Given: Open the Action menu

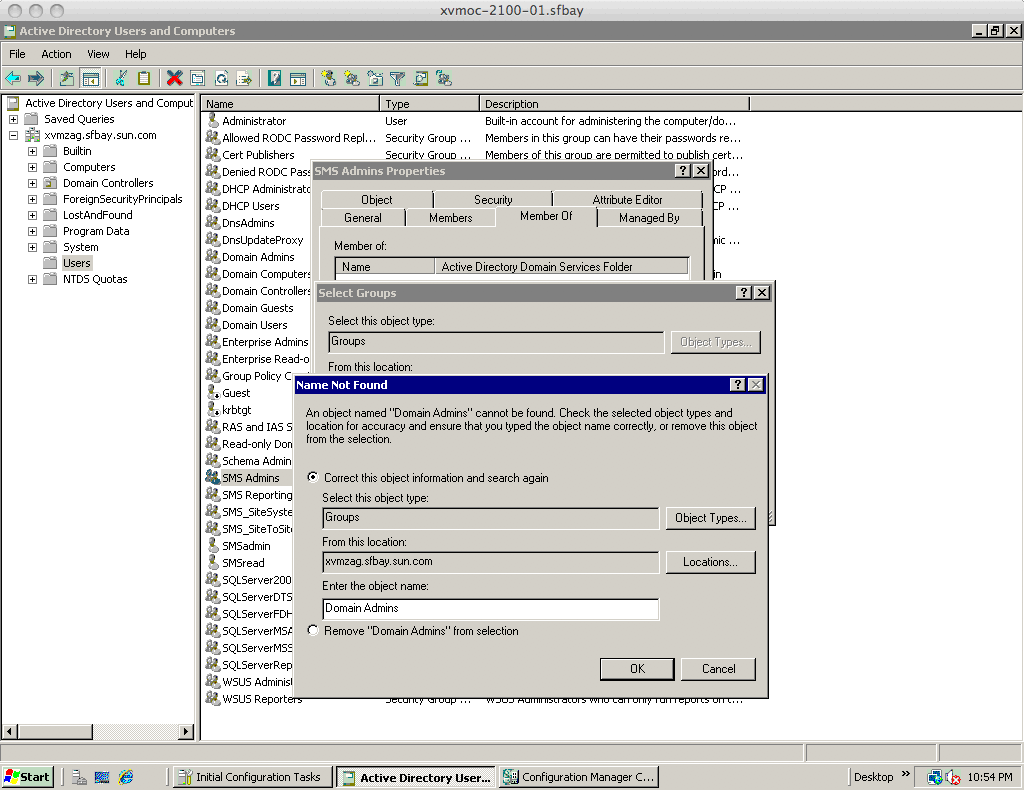Looking at the screenshot, I should click(56, 54).
